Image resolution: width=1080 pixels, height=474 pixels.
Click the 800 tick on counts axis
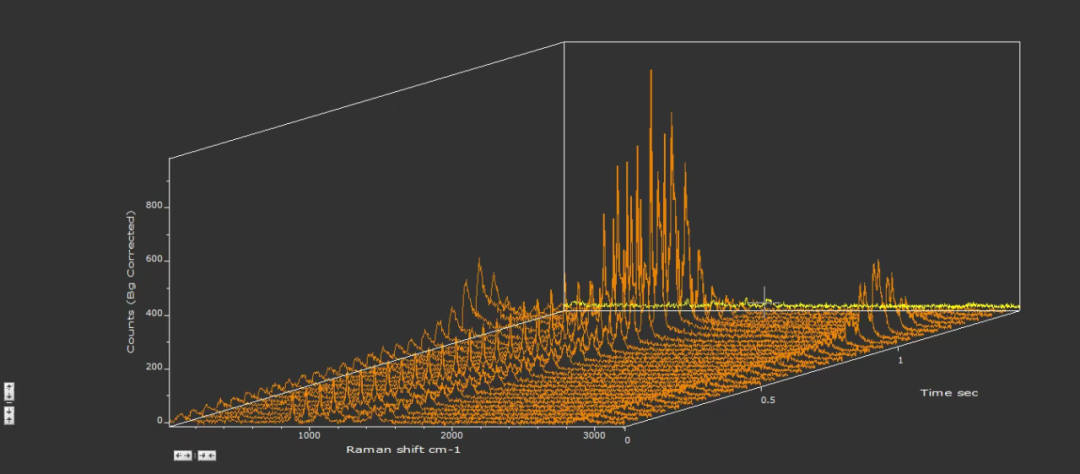[x=154, y=207]
